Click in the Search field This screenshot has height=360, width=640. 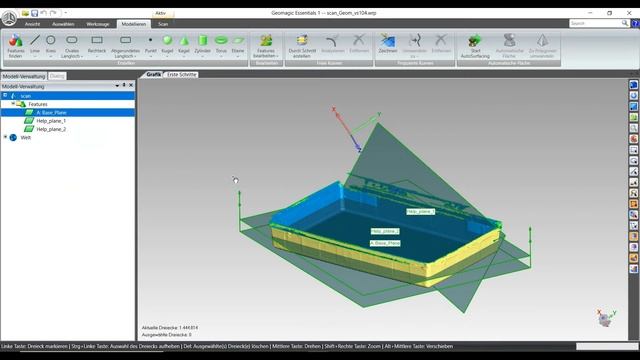[595, 23]
